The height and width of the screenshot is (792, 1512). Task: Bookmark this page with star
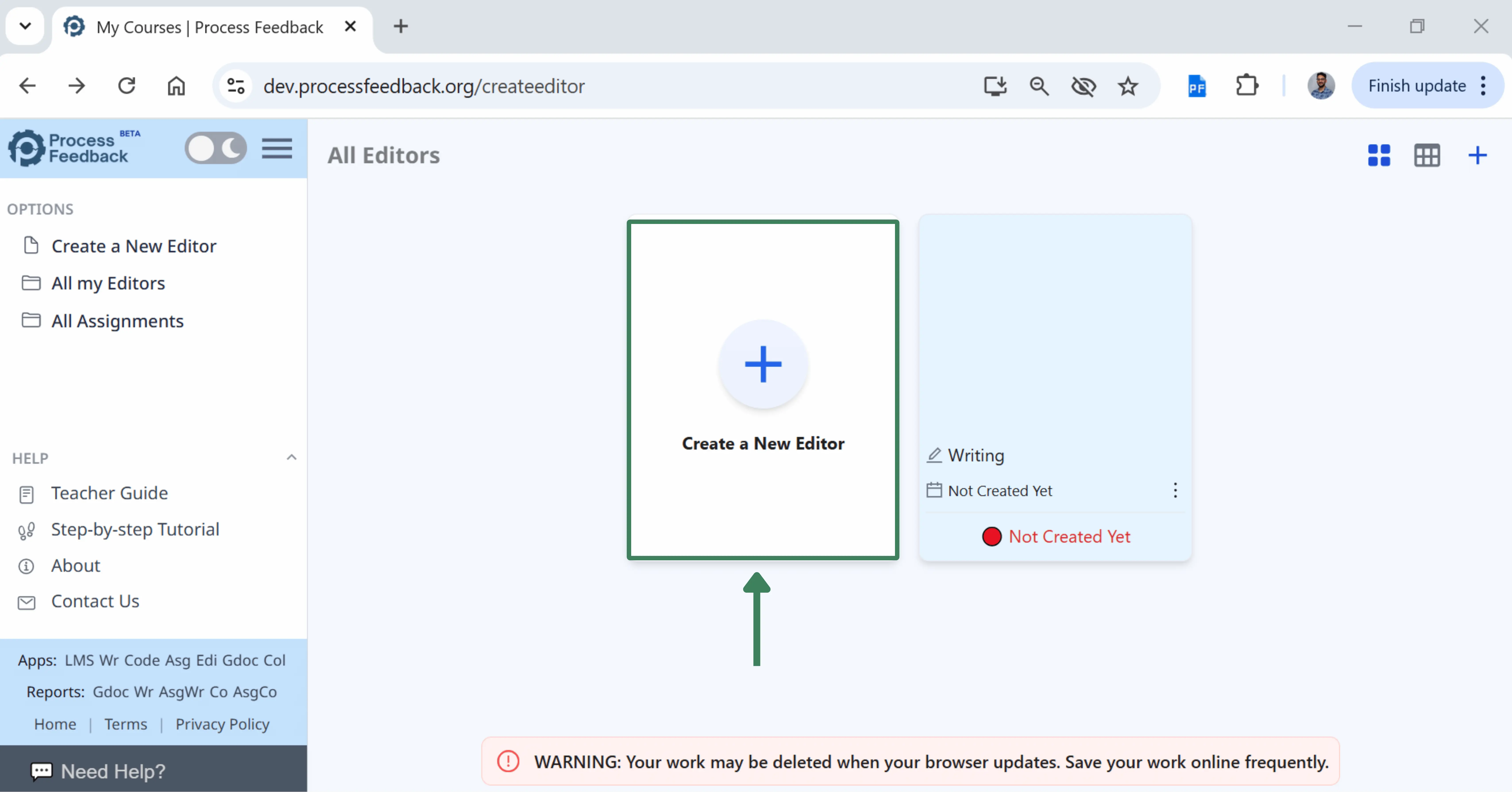(x=1128, y=86)
